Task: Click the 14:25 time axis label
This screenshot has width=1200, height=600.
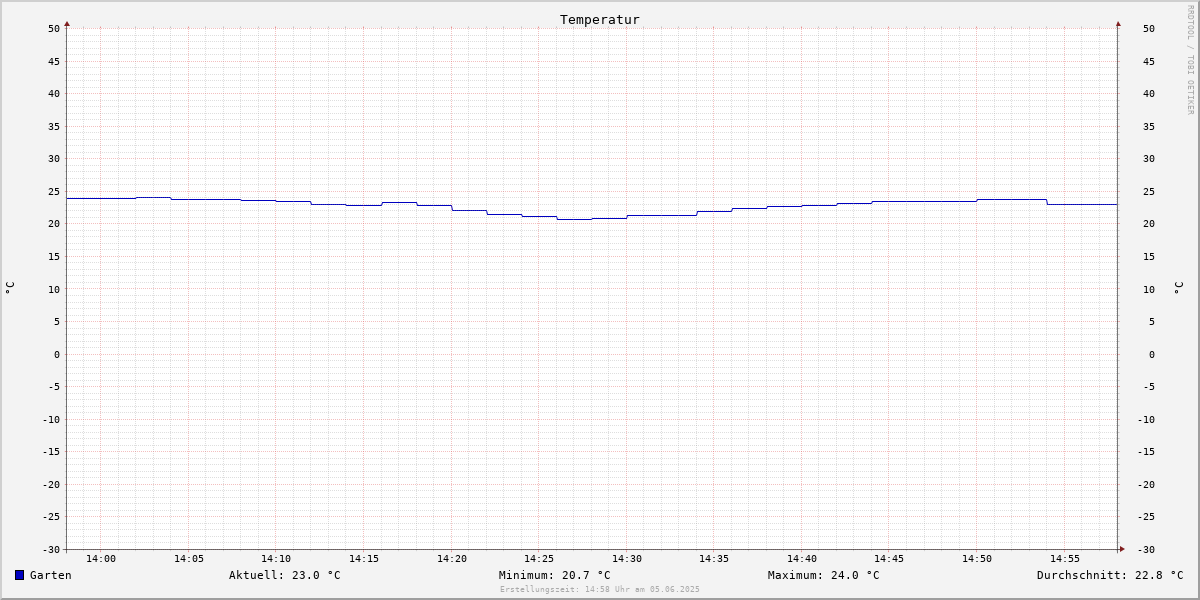Action: tap(539, 559)
